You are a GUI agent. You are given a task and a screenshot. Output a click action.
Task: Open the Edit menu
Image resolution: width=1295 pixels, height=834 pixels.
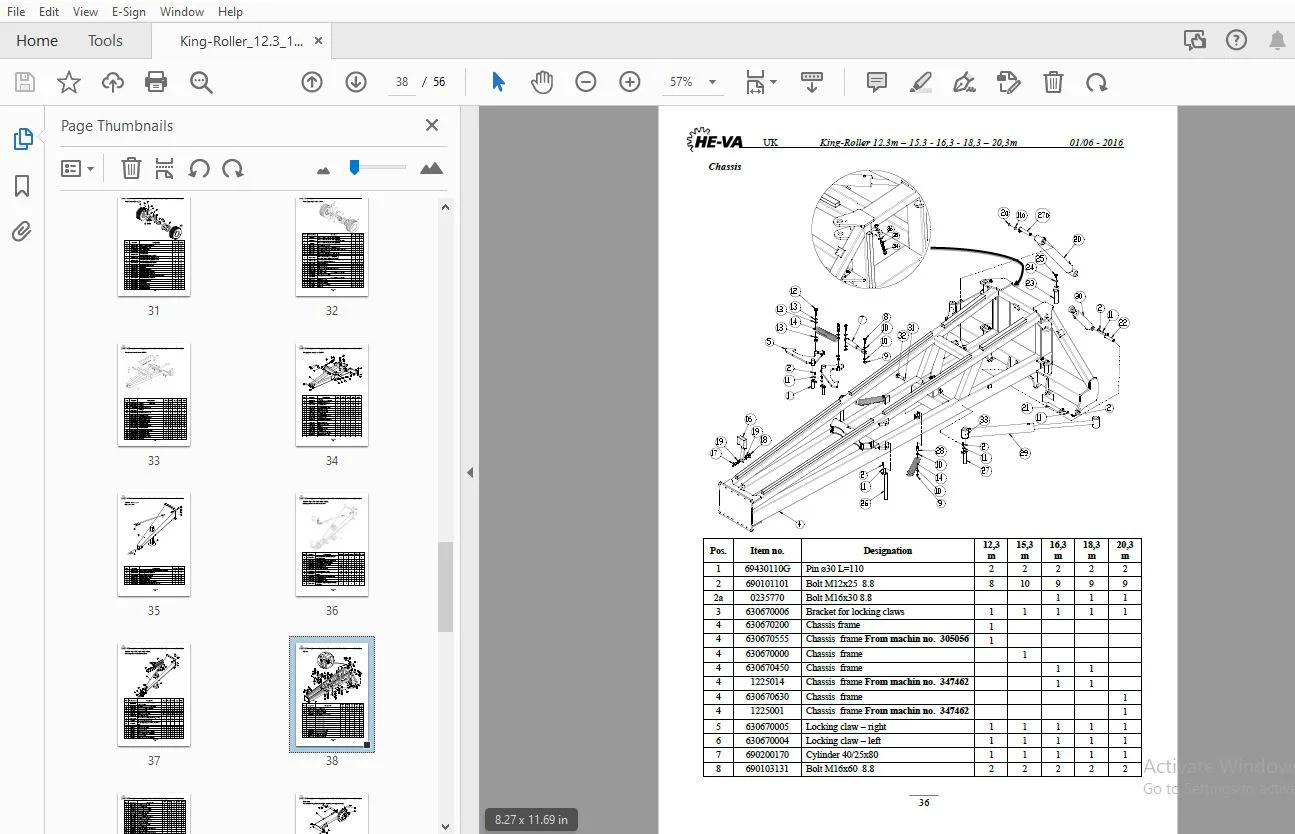[x=48, y=12]
